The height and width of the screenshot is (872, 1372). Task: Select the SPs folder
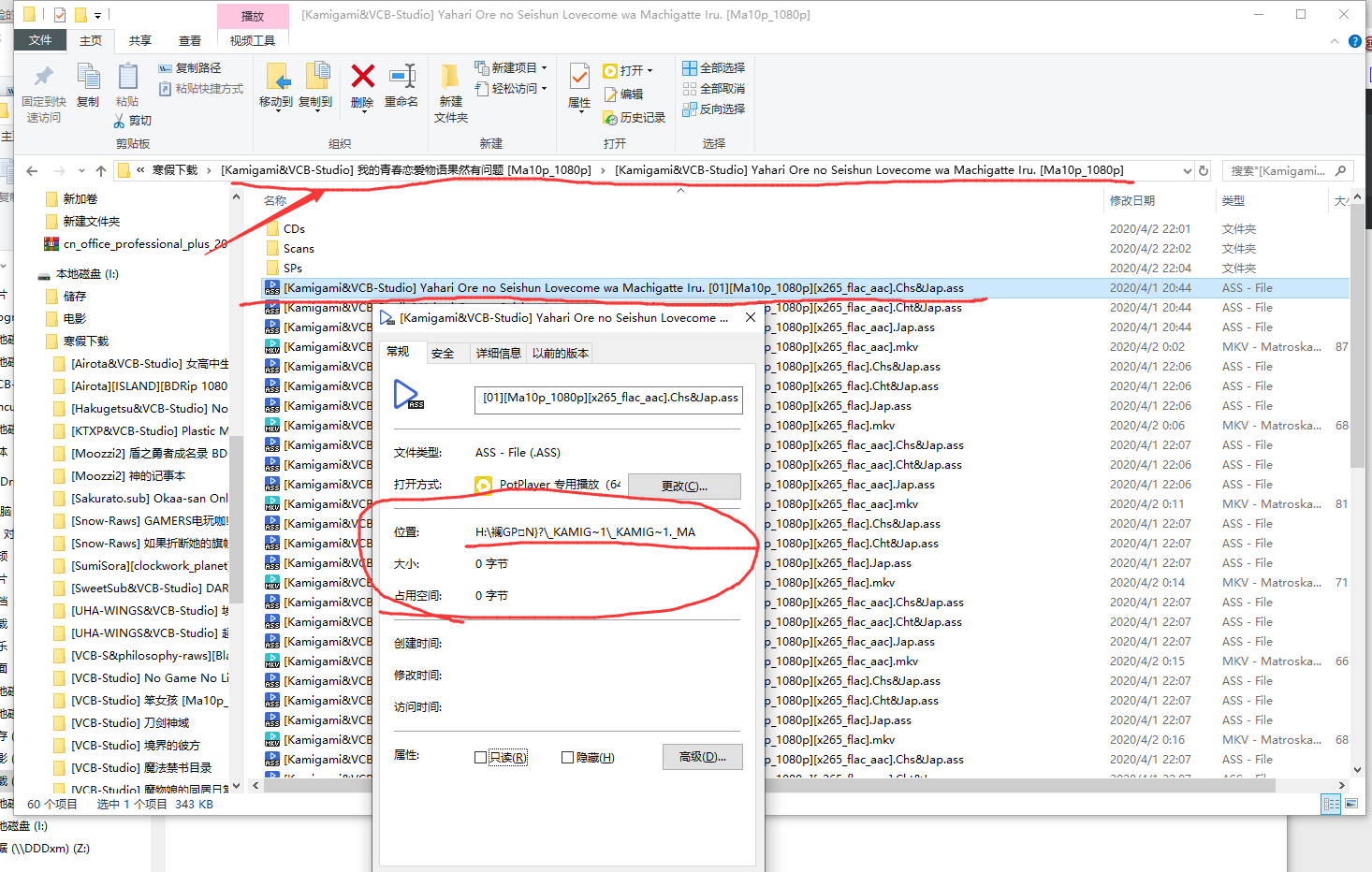(293, 268)
